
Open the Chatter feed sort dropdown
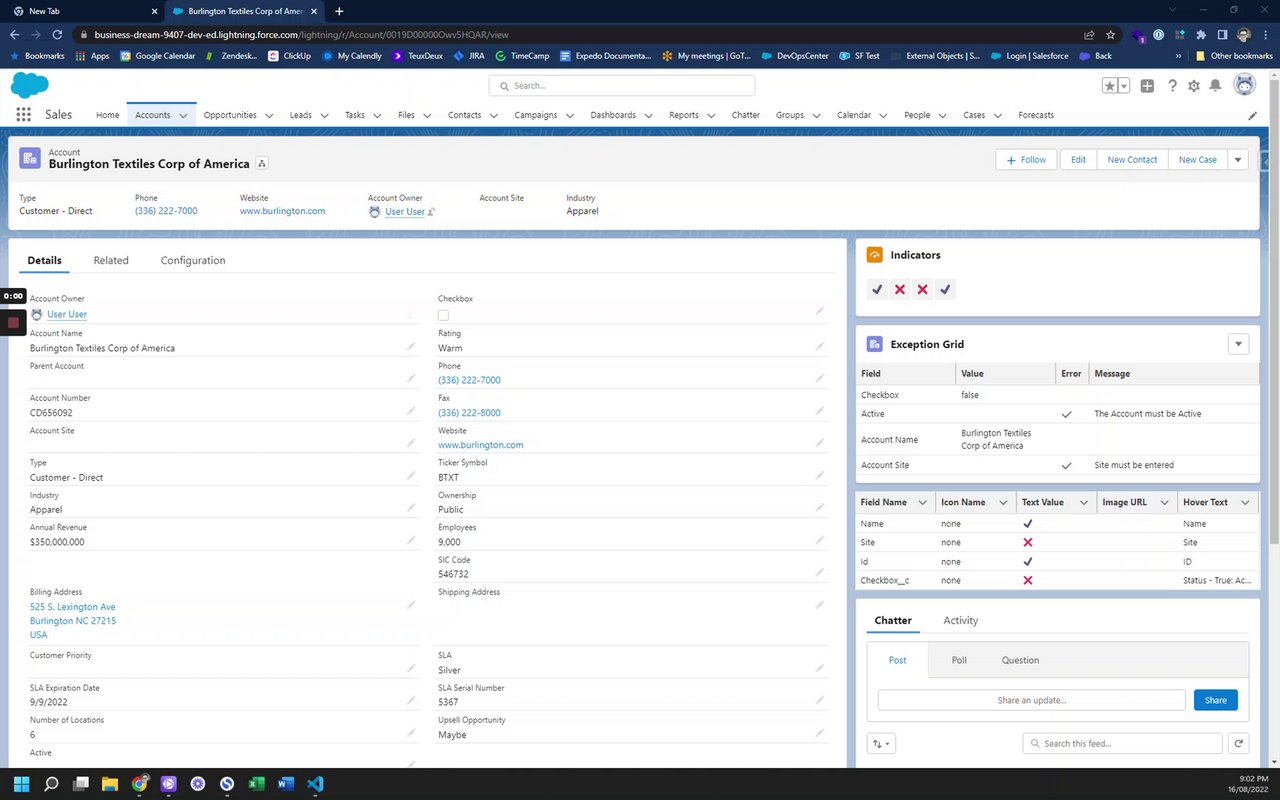tap(881, 743)
